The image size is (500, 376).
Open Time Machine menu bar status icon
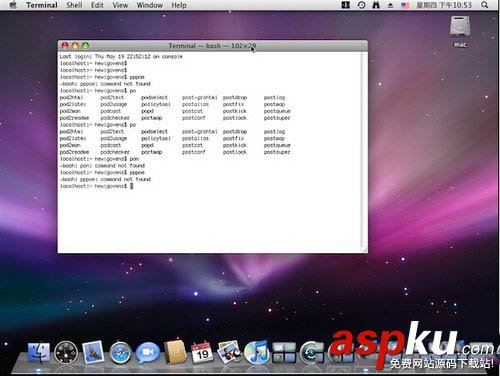[361, 5]
